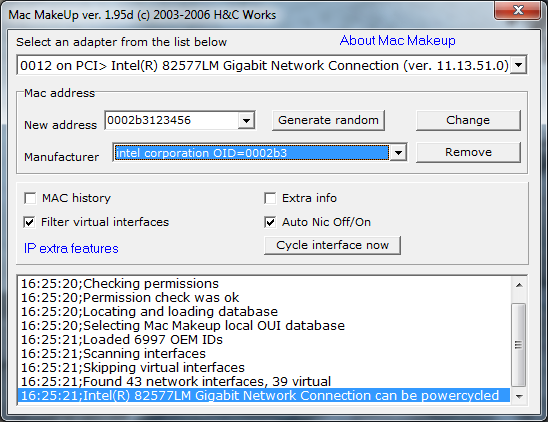
Task: Click the Cycle interface now button
Action: pyautogui.click(x=332, y=245)
